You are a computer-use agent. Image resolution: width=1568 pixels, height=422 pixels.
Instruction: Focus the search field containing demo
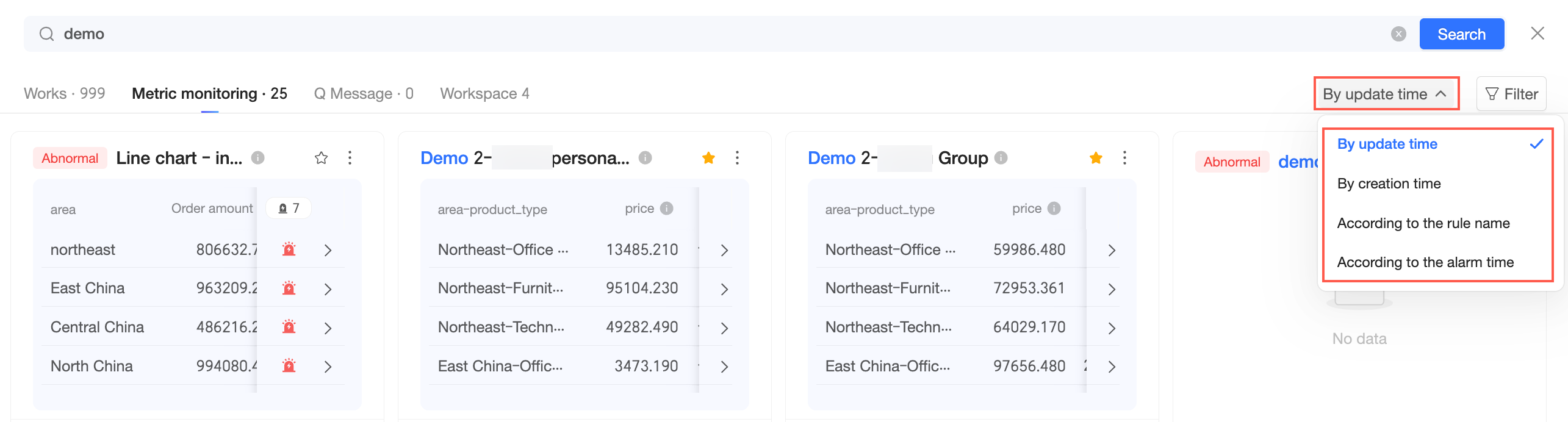point(720,34)
